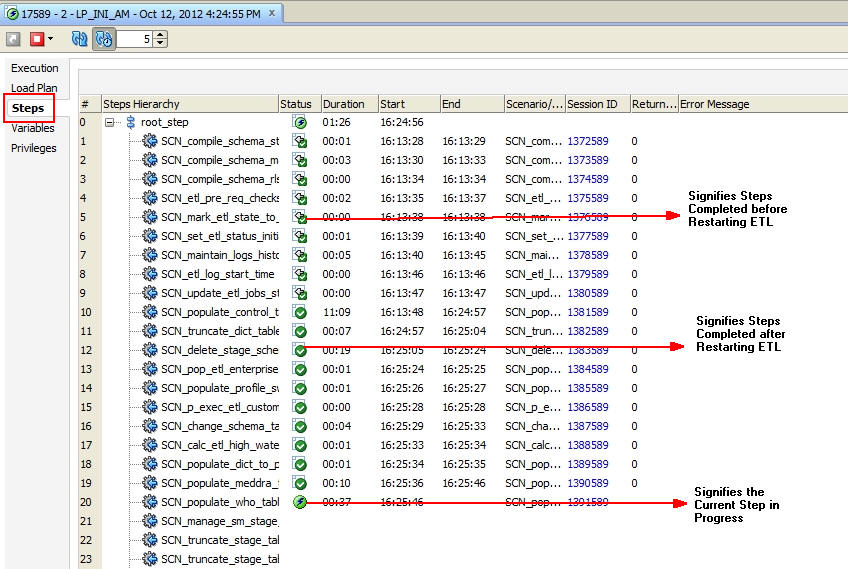Sort by Steps Hierarchy column header

tap(190, 104)
